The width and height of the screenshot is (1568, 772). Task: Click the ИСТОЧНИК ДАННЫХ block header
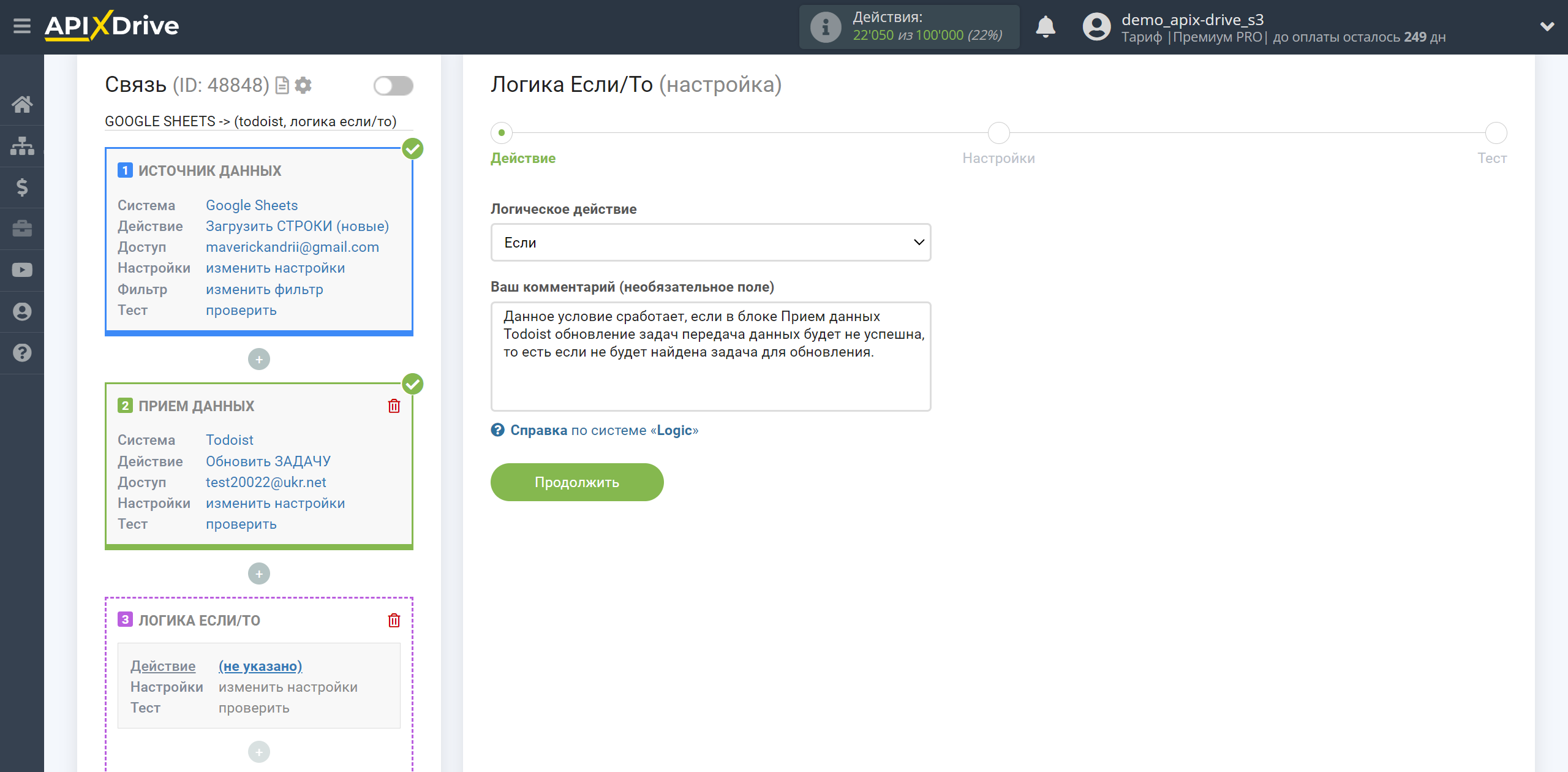pos(209,171)
